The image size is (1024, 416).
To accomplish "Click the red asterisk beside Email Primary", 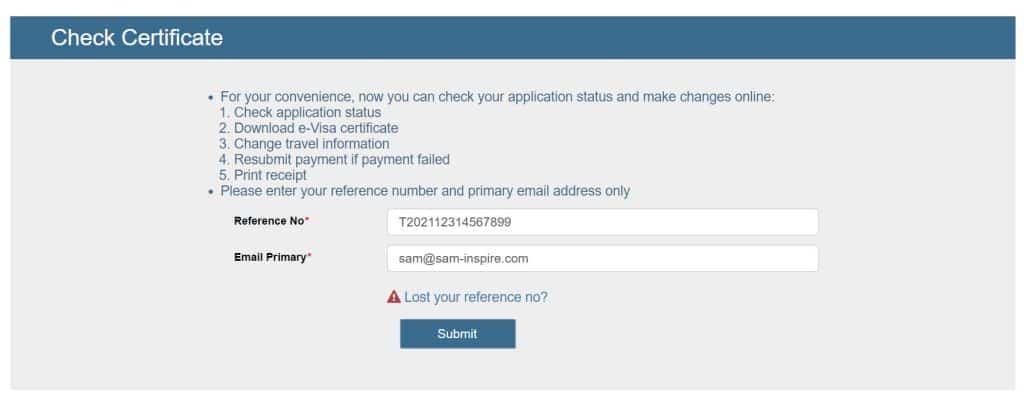I will (x=310, y=257).
